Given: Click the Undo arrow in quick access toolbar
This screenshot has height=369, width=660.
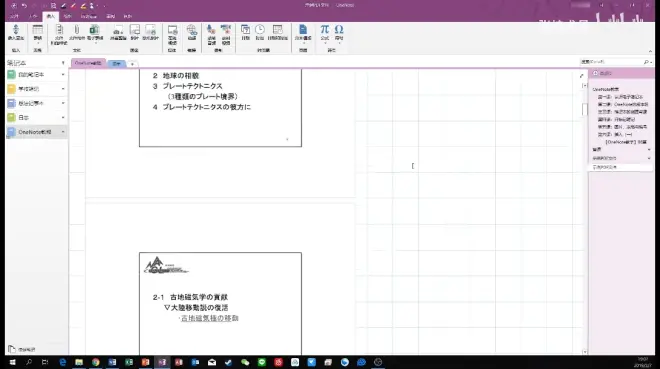Looking at the screenshot, I should [x=24, y=5].
